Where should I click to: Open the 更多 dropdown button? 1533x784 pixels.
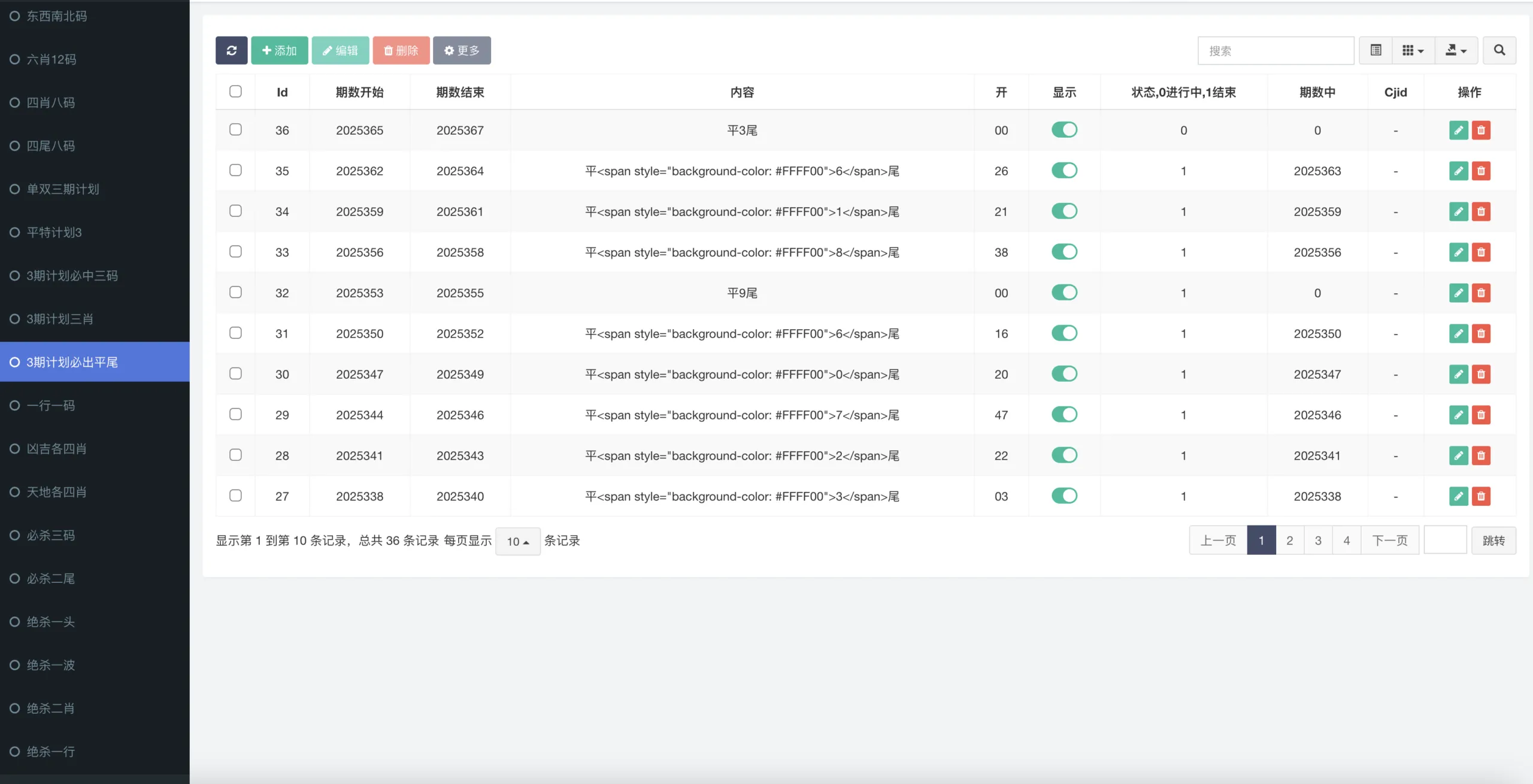tap(462, 50)
